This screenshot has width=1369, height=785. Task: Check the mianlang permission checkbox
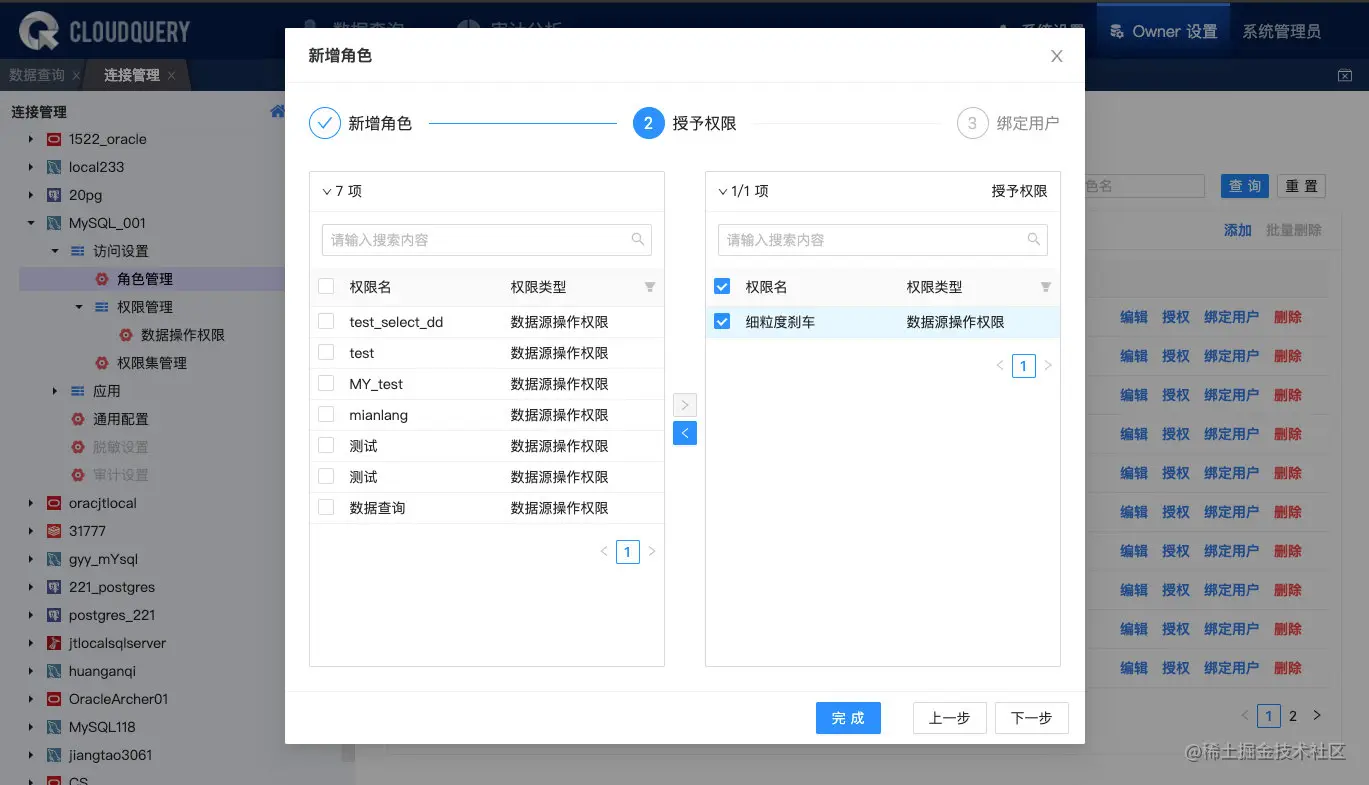(326, 415)
